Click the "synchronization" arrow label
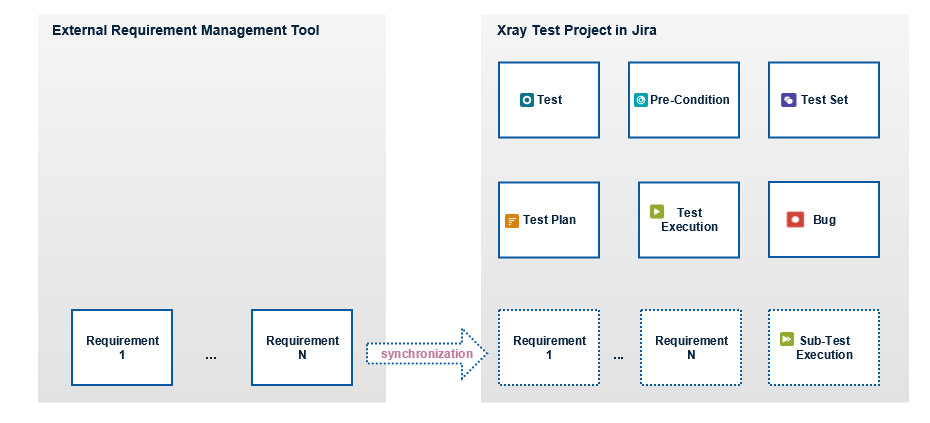Screen dimensions: 930x423 [x=427, y=354]
